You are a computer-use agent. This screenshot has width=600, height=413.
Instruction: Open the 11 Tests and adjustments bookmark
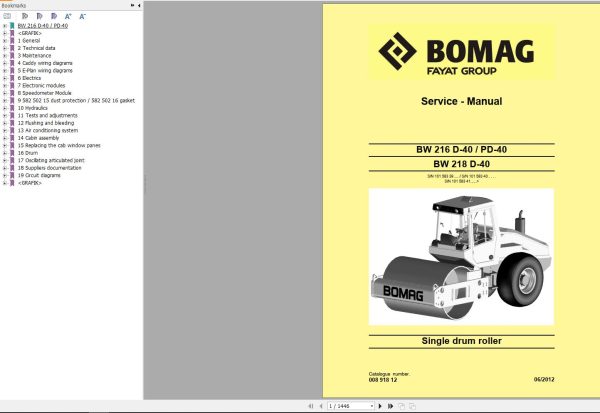coord(47,115)
